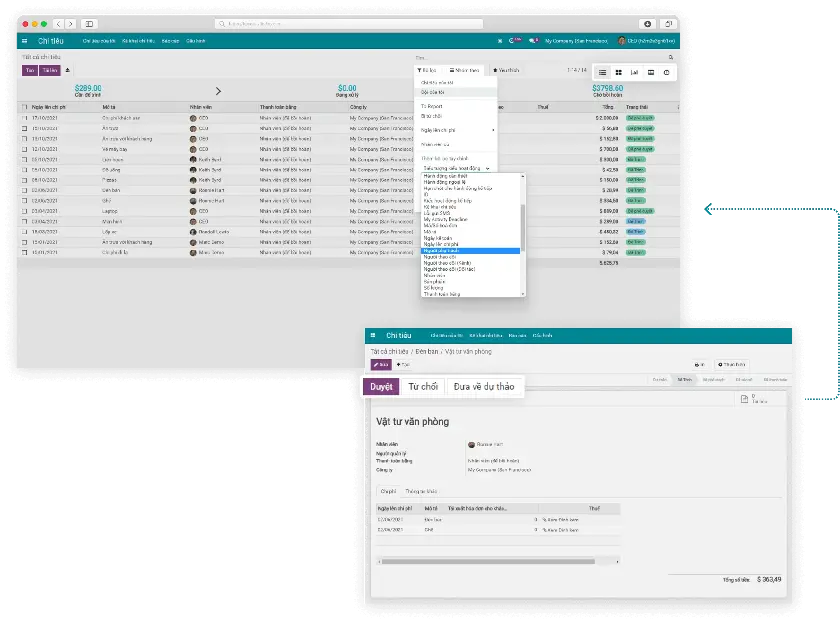Click the upload icon next to Tải lên
This screenshot has height=622, width=840.
68,71
